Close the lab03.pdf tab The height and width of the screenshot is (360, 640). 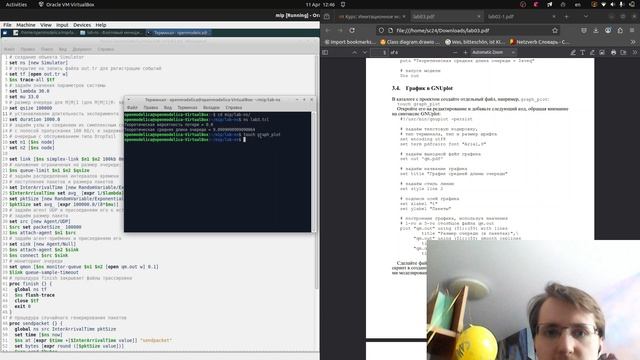[479, 17]
